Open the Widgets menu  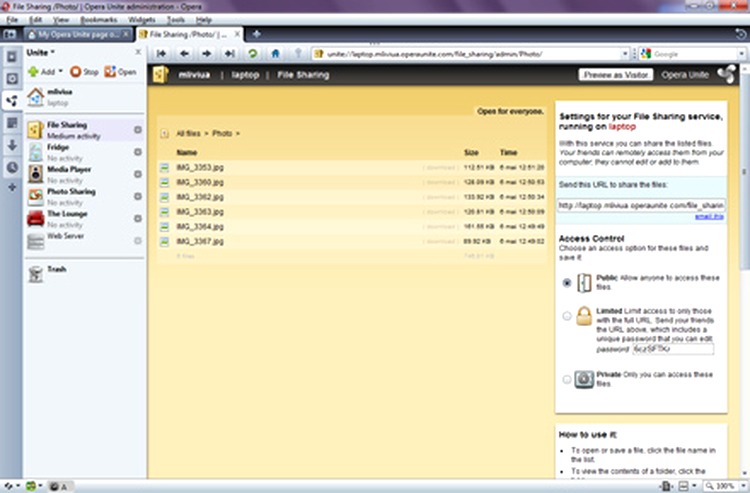[x=142, y=20]
